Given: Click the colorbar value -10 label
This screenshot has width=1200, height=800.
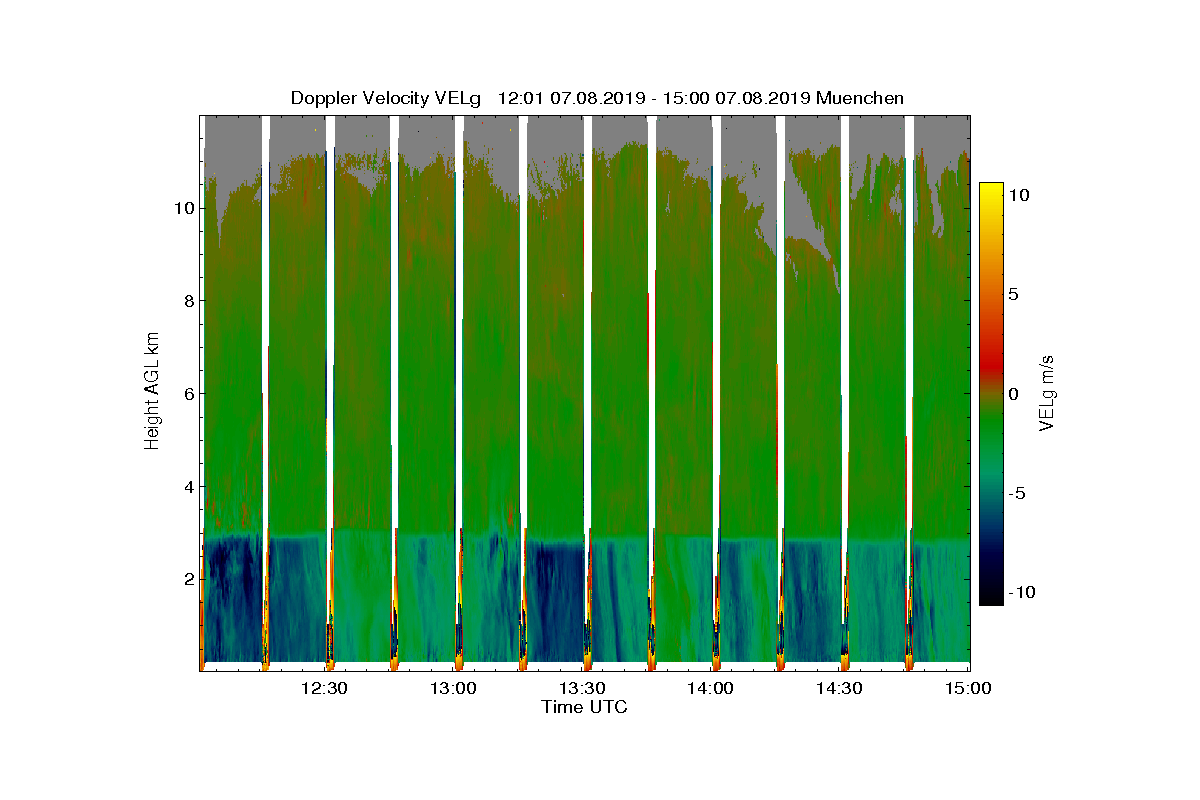Looking at the screenshot, I should 1022,592.
